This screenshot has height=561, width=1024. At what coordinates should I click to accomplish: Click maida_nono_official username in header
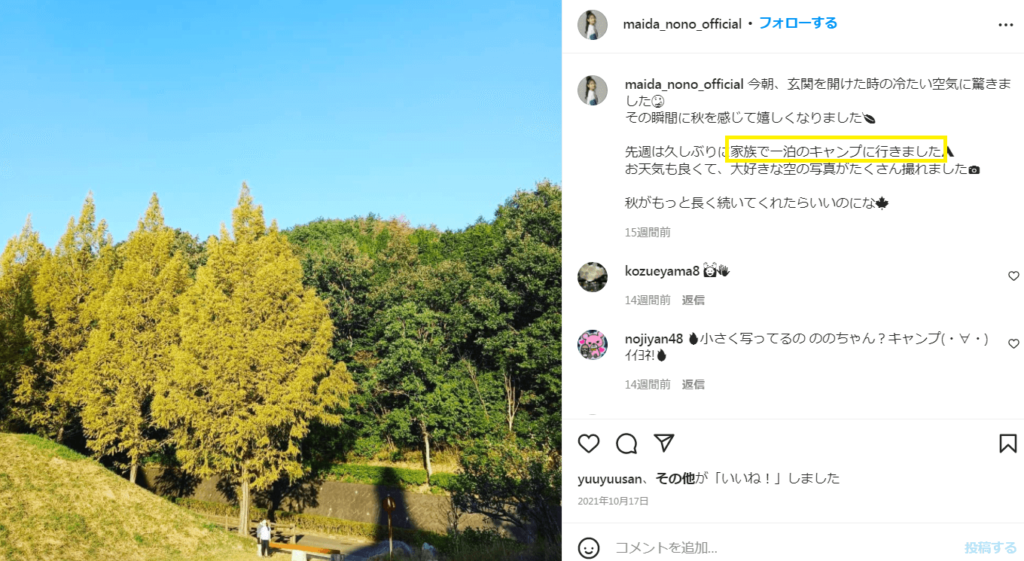(682, 24)
